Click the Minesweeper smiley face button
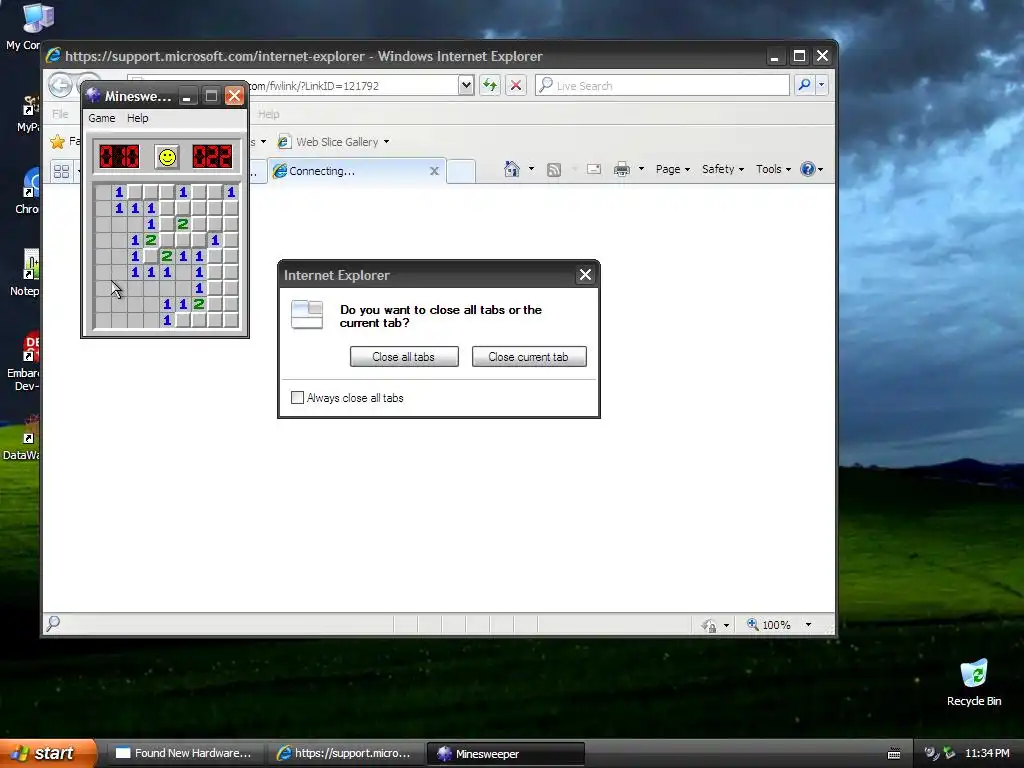Image resolution: width=1024 pixels, height=768 pixels. point(167,157)
